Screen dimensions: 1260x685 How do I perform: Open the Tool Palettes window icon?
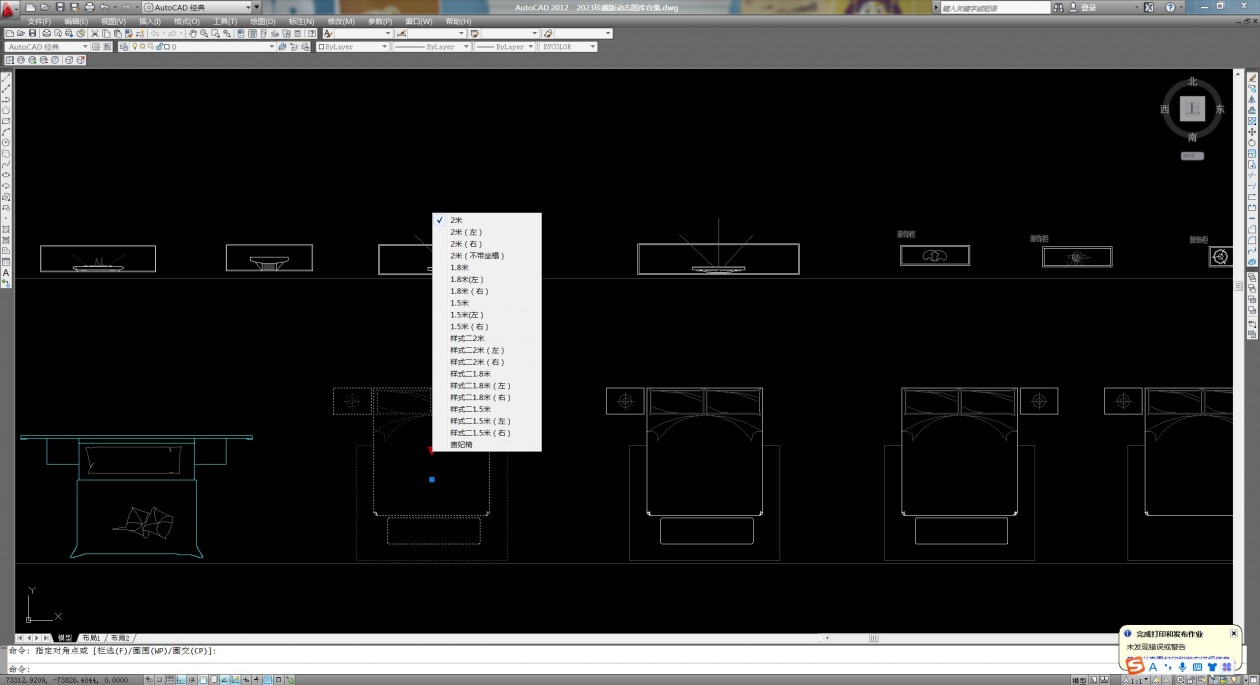[263, 33]
